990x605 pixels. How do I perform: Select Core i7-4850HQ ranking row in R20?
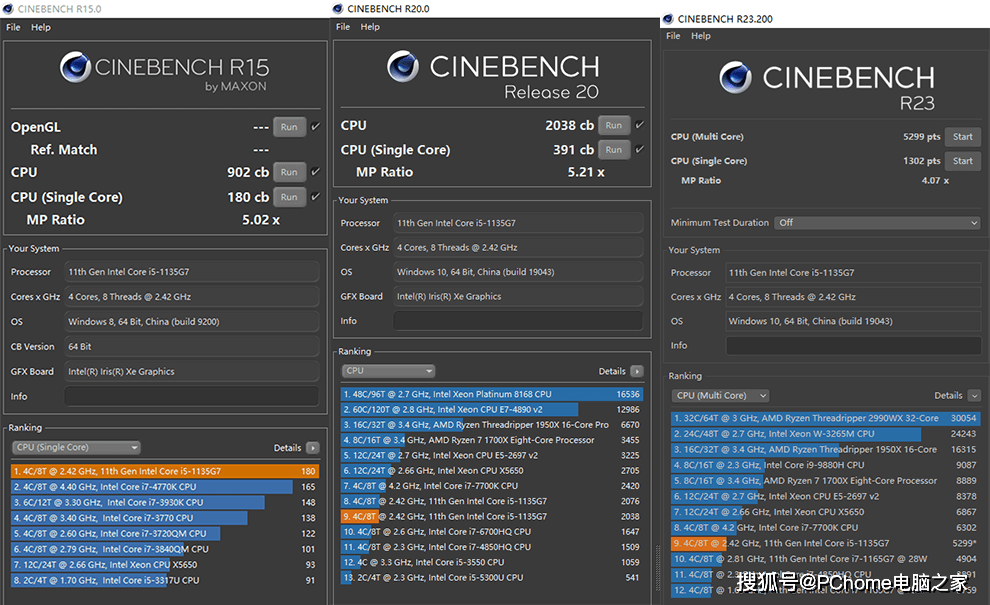[x=492, y=547]
